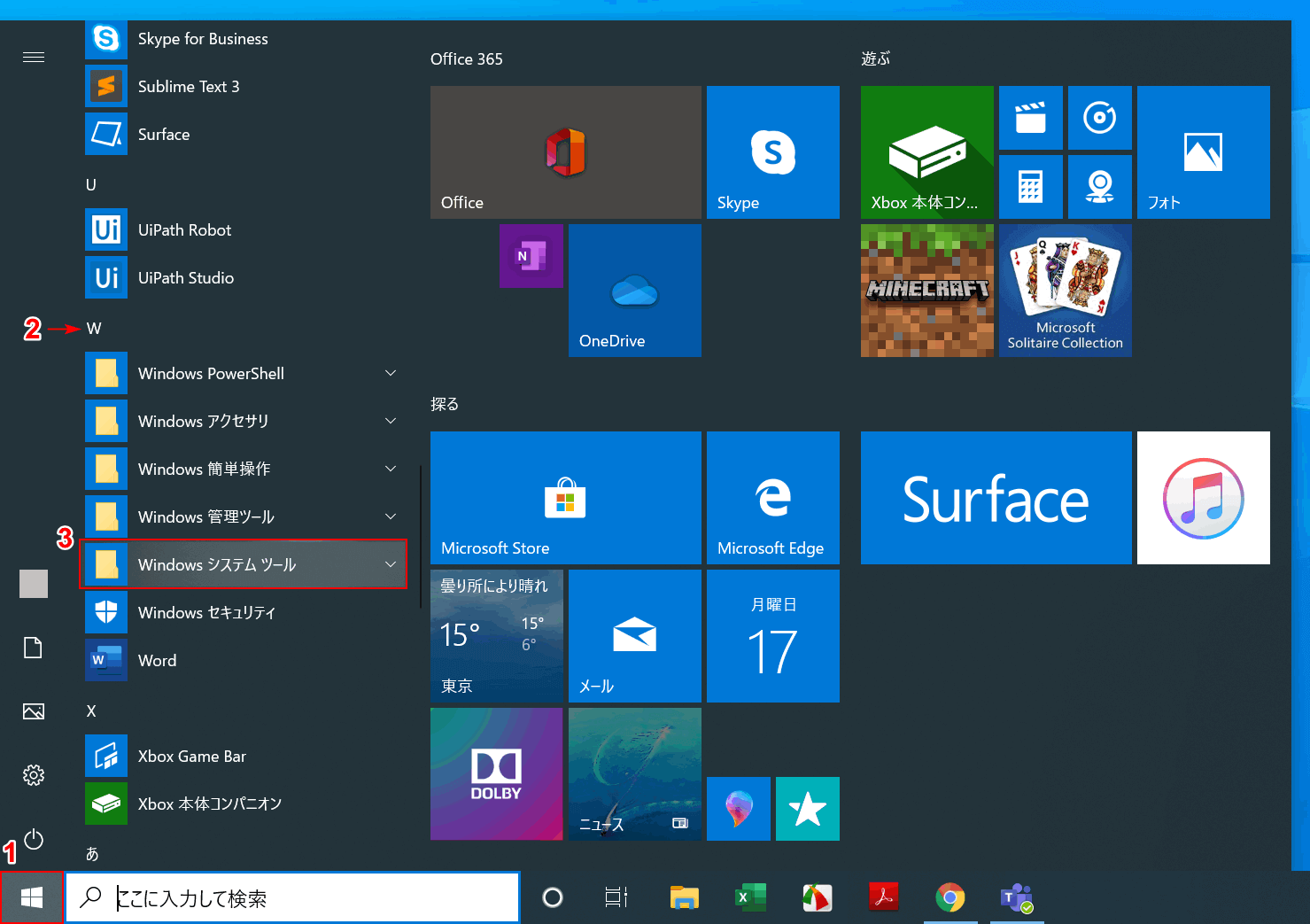This screenshot has width=1310, height=924.
Task: Open the iTunes tile
Action: click(x=1203, y=498)
